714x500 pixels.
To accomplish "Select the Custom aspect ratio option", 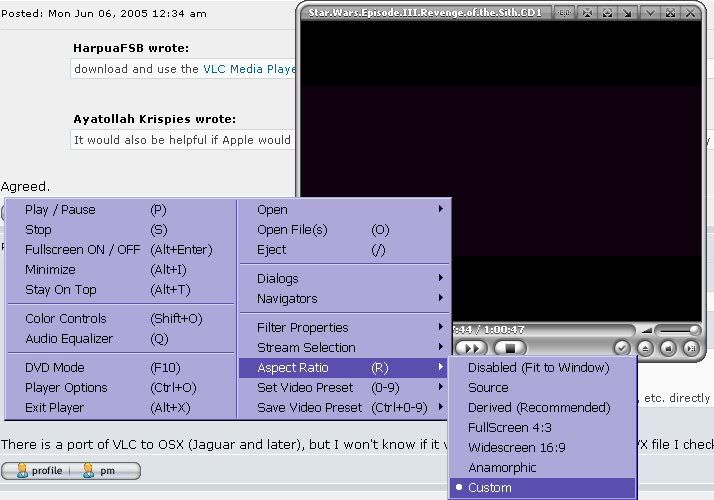I will coord(542,488).
